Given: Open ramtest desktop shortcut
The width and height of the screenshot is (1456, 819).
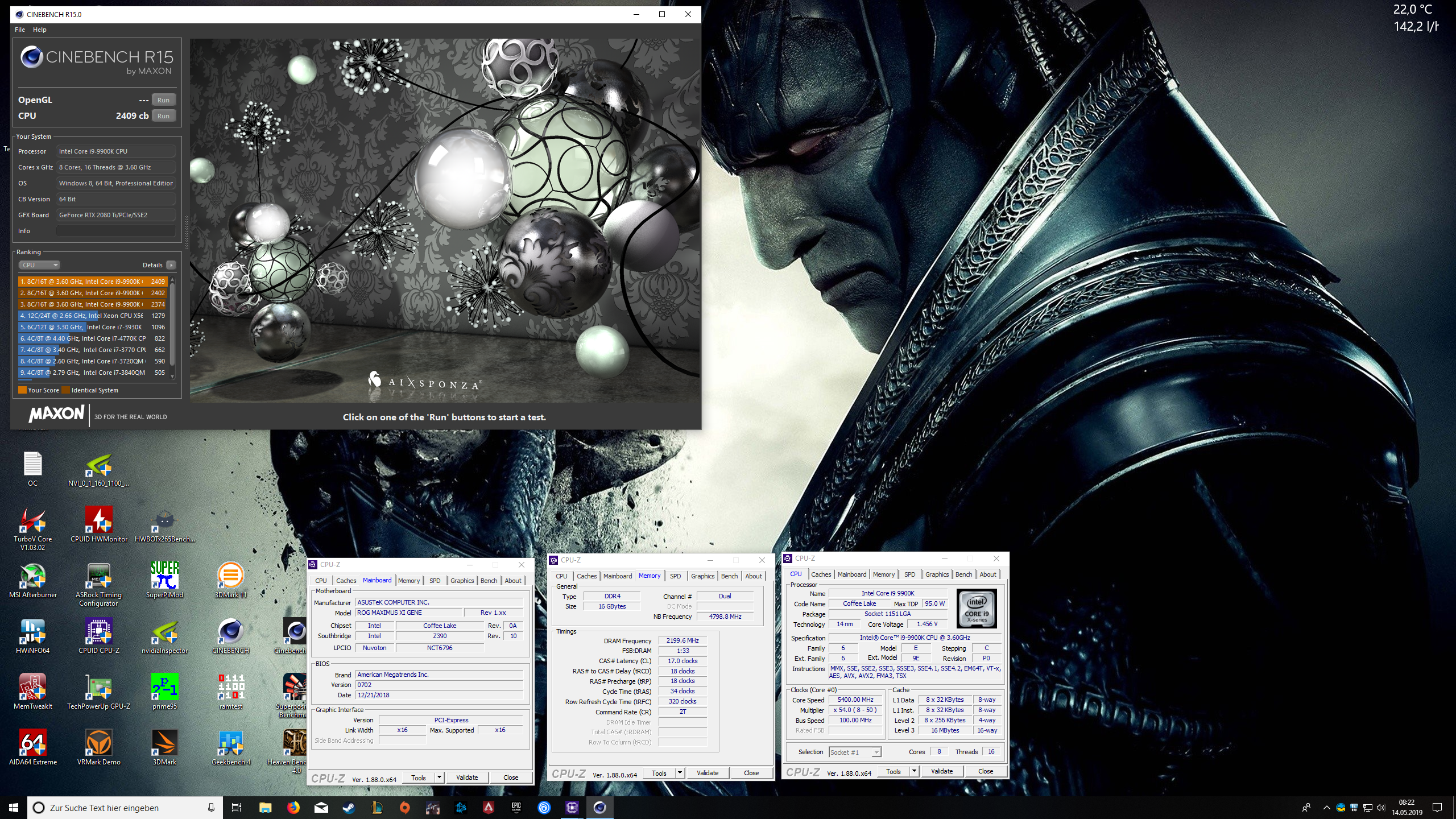Looking at the screenshot, I should click(x=230, y=692).
